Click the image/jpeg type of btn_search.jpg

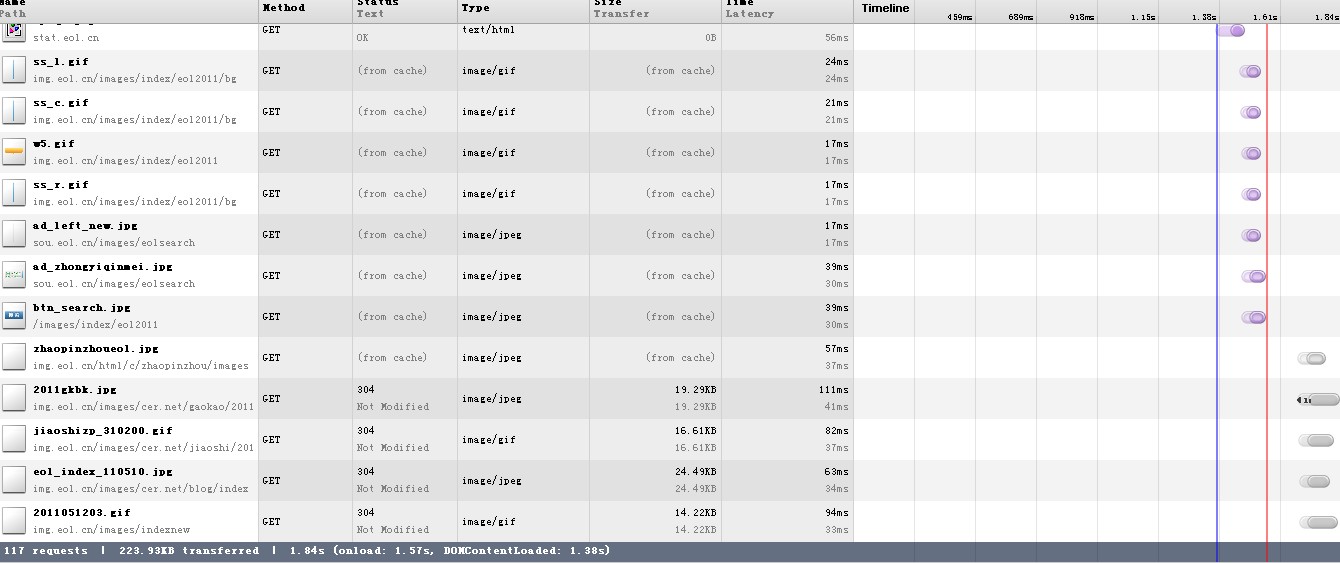[491, 317]
